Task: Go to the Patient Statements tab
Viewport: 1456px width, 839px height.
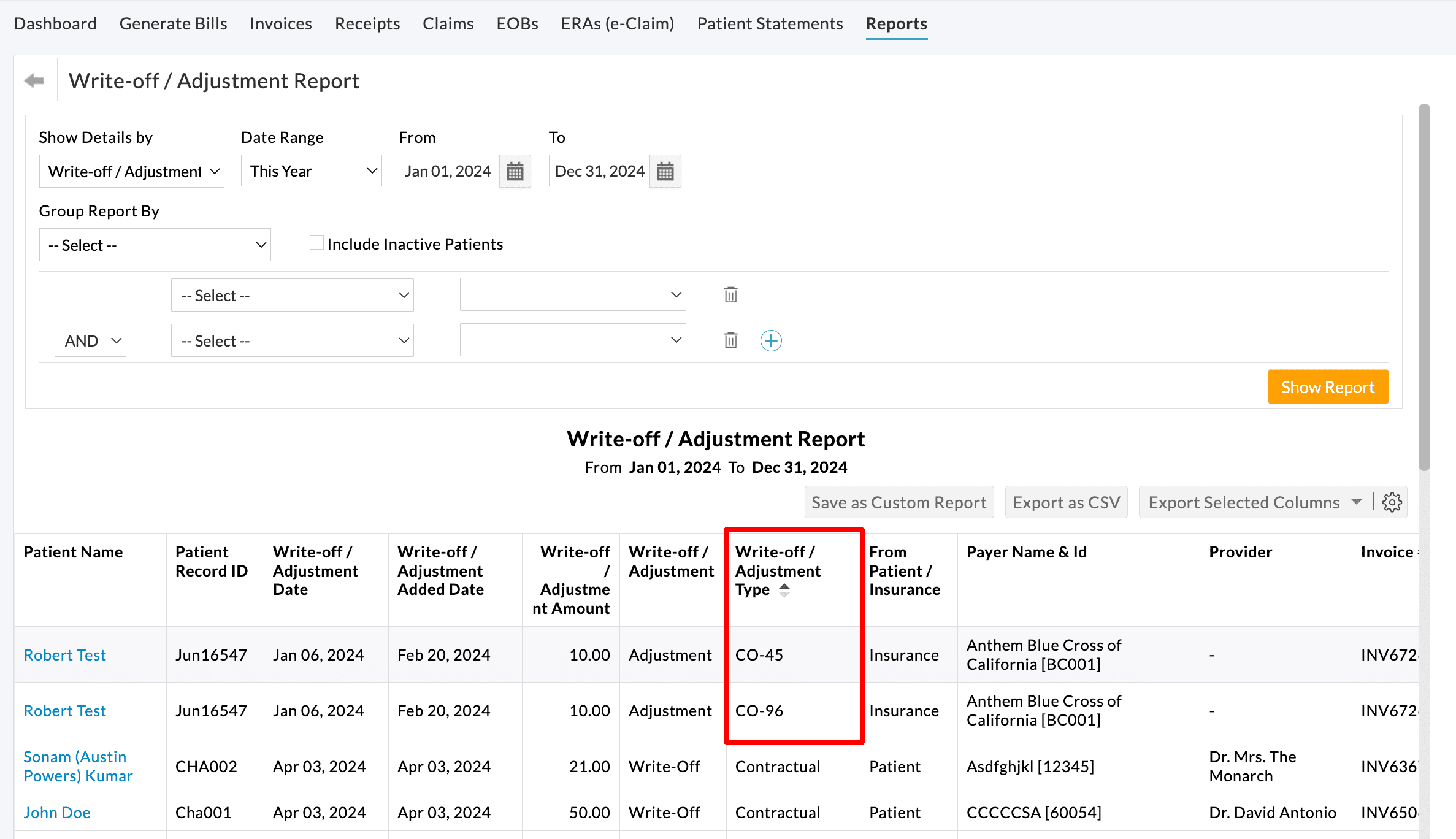Action: coord(769,23)
